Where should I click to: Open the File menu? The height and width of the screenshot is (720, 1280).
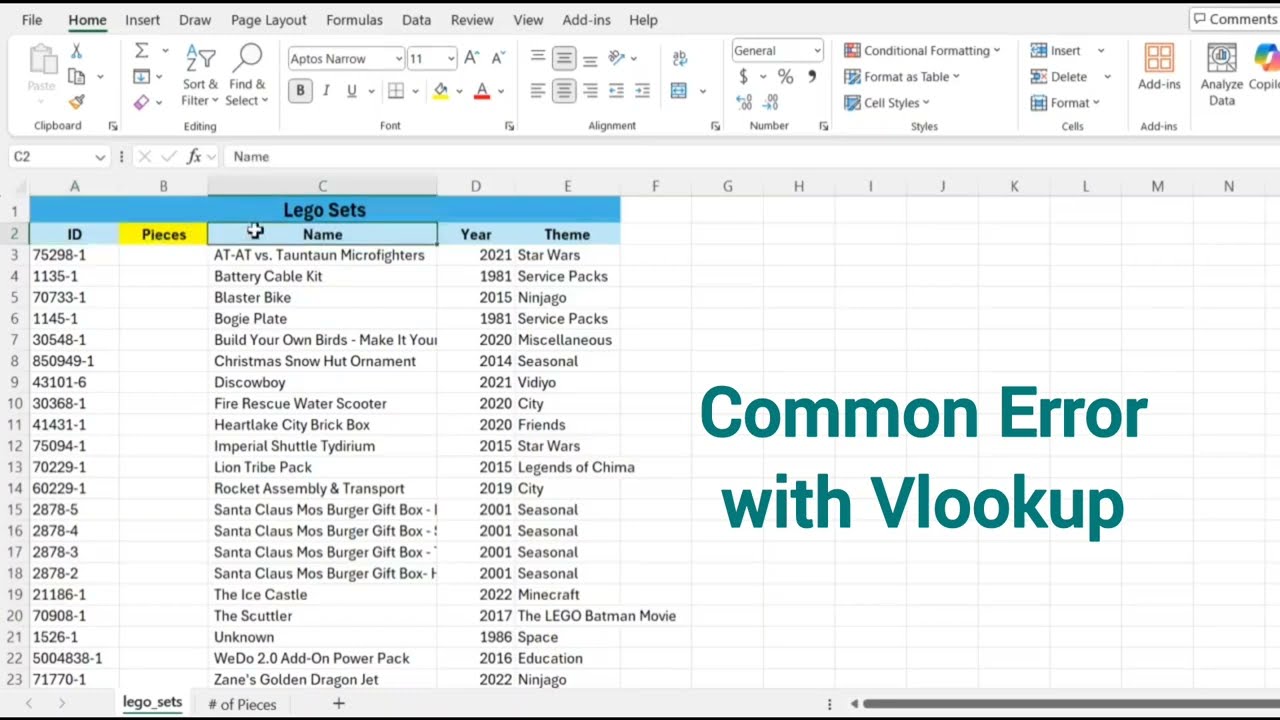point(32,20)
